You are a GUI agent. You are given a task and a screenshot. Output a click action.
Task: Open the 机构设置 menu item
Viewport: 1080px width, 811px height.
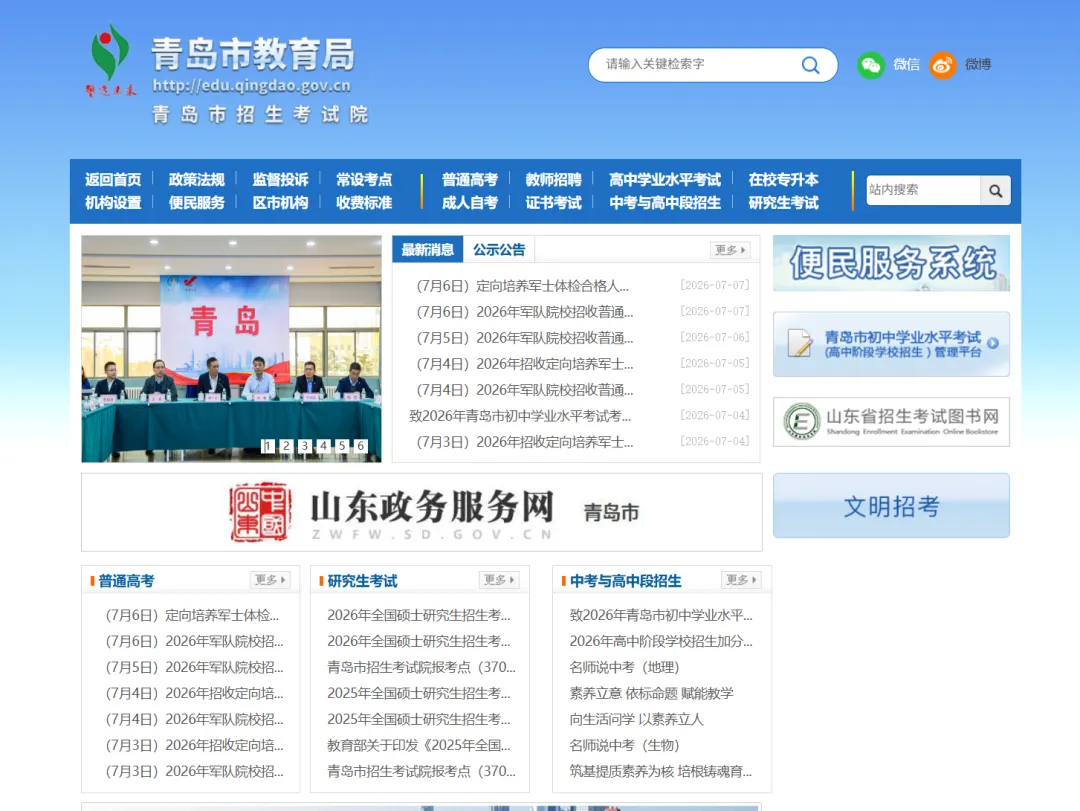113,203
